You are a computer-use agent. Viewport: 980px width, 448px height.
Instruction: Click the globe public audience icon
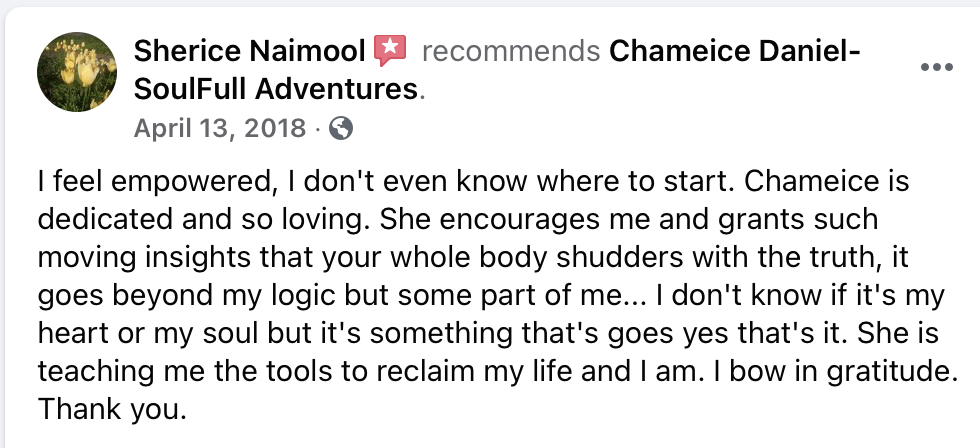coord(341,129)
